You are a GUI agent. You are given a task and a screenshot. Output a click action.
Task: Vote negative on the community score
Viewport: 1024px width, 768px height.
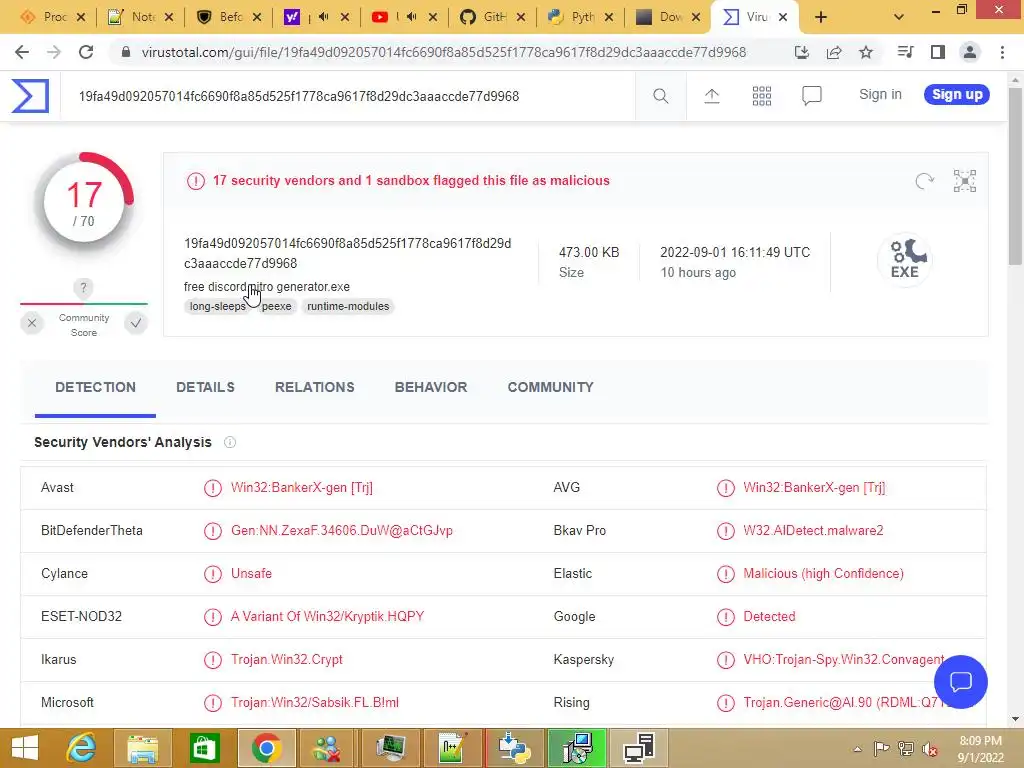[x=31, y=323]
